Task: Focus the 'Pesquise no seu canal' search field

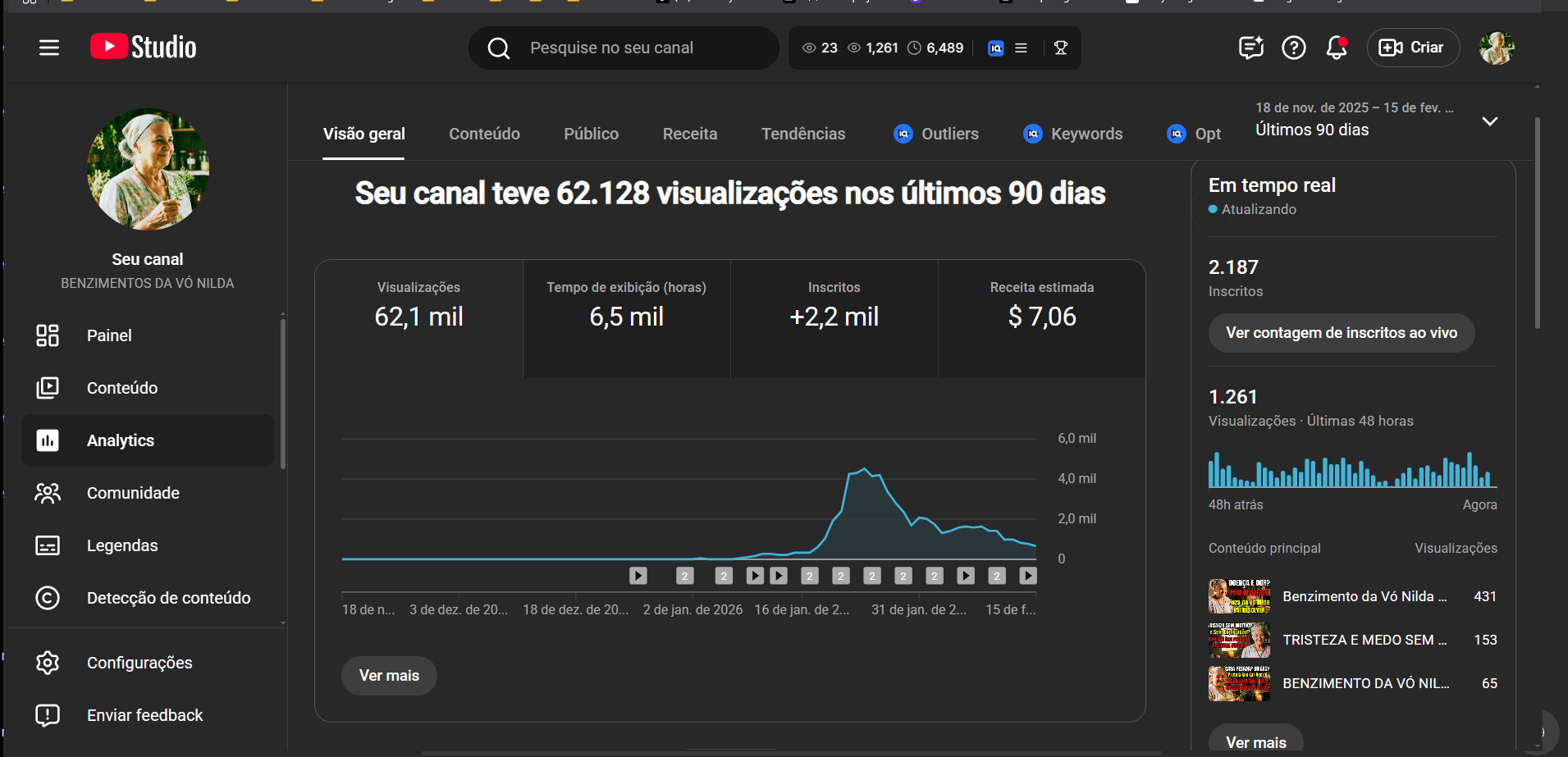Action: coord(624,48)
